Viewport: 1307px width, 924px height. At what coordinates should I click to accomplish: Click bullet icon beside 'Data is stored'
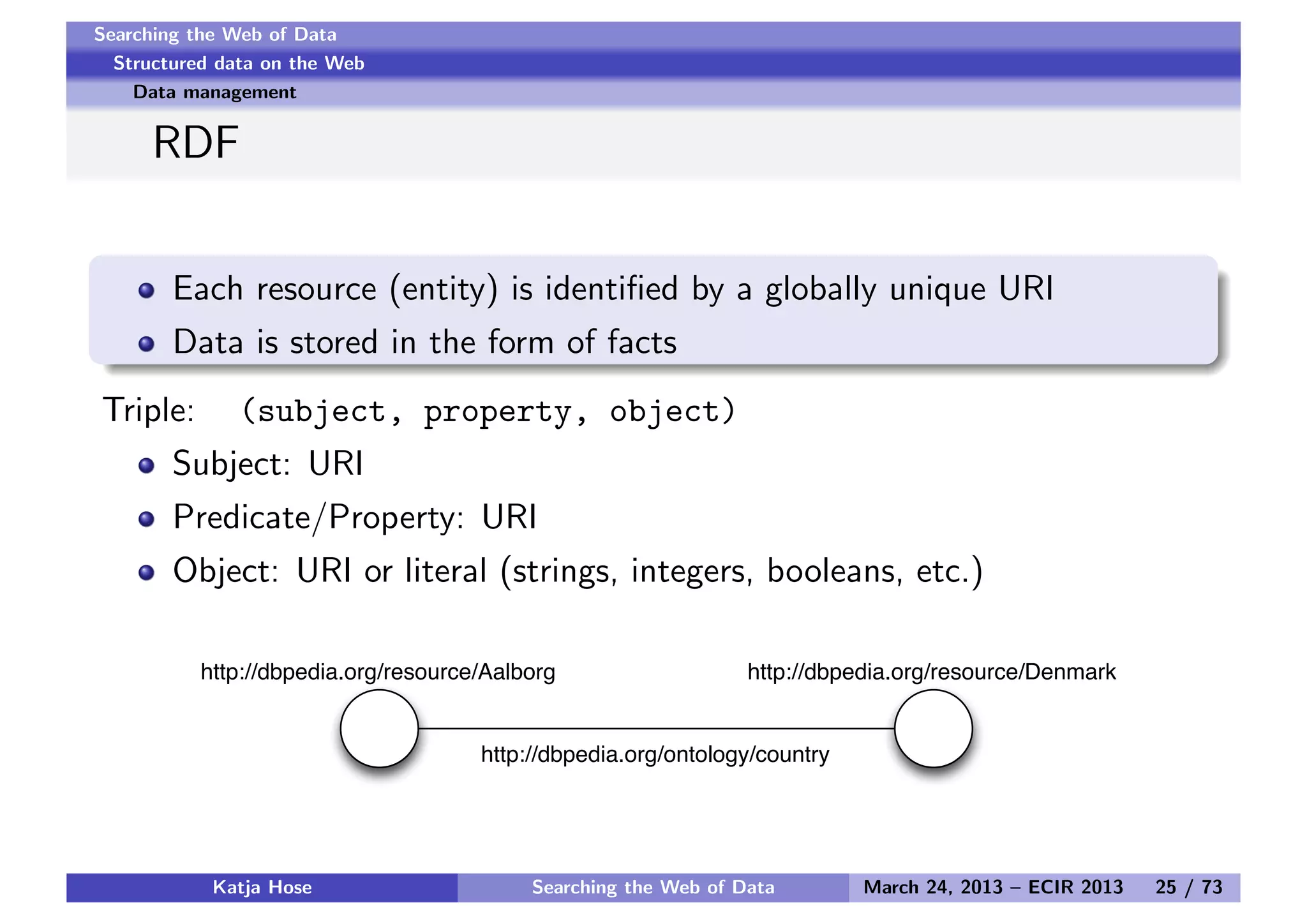tap(146, 344)
